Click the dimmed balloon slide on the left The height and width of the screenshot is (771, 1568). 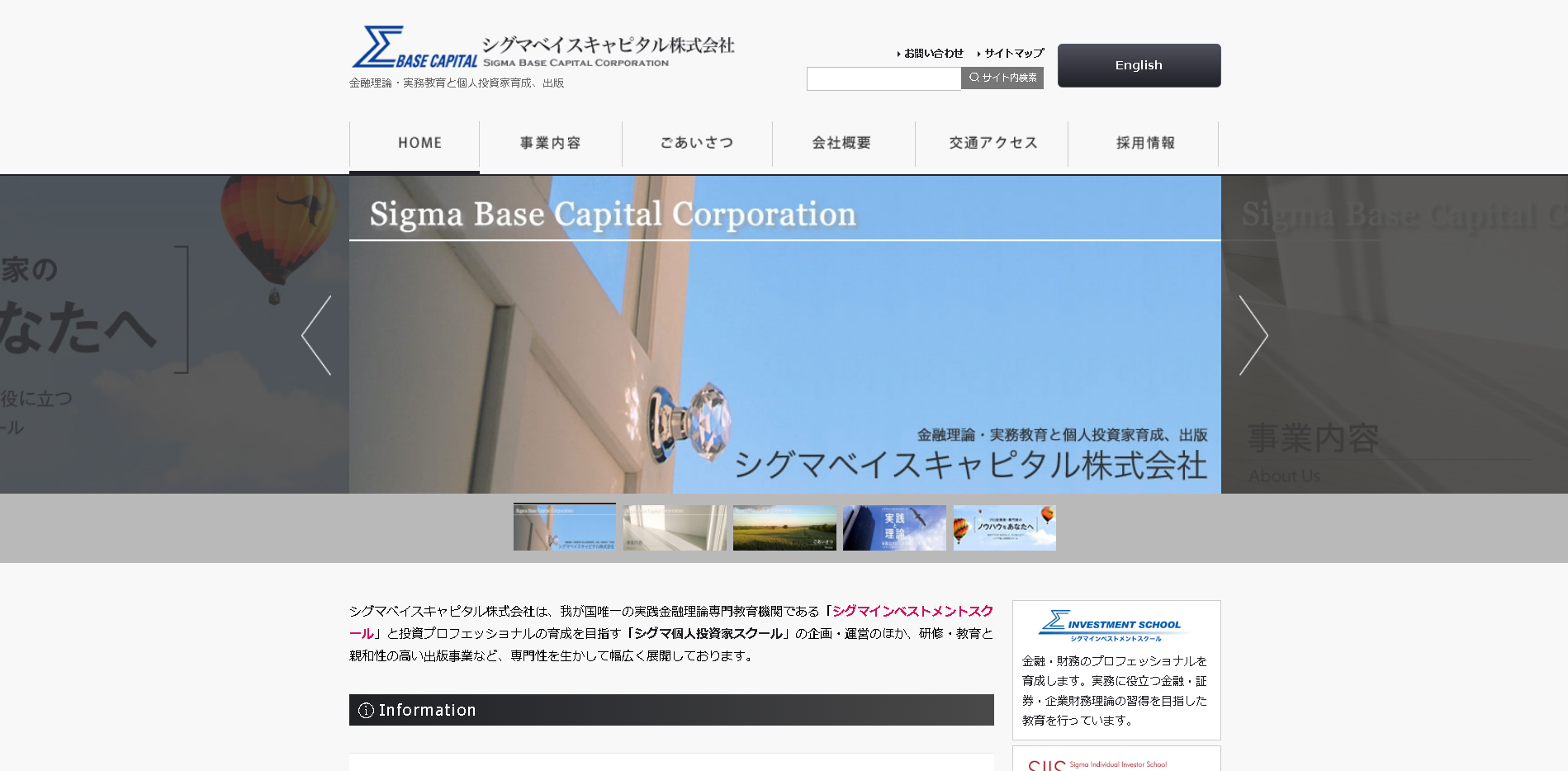(174, 334)
